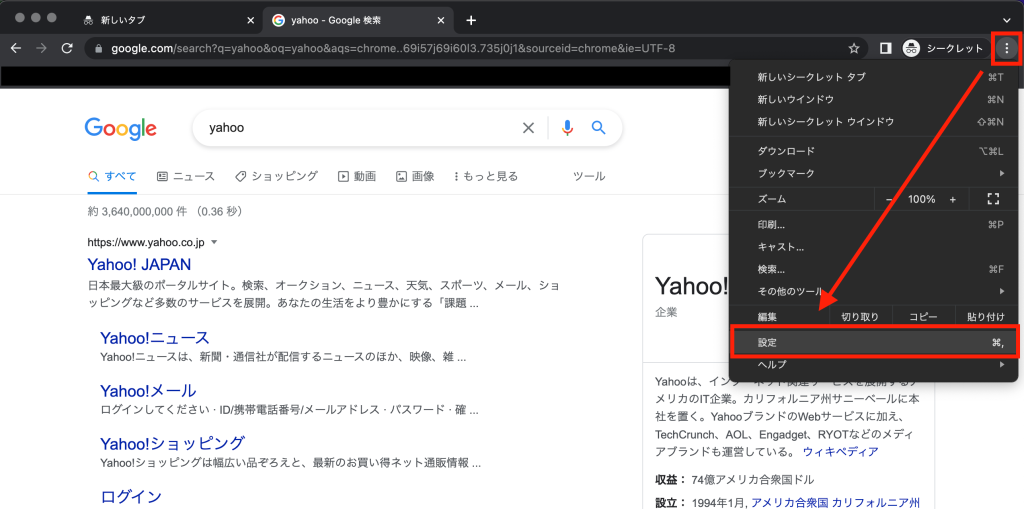The image size is (1024, 509).
Task: Open the Yahoo!メール sitelink
Action: 148,391
